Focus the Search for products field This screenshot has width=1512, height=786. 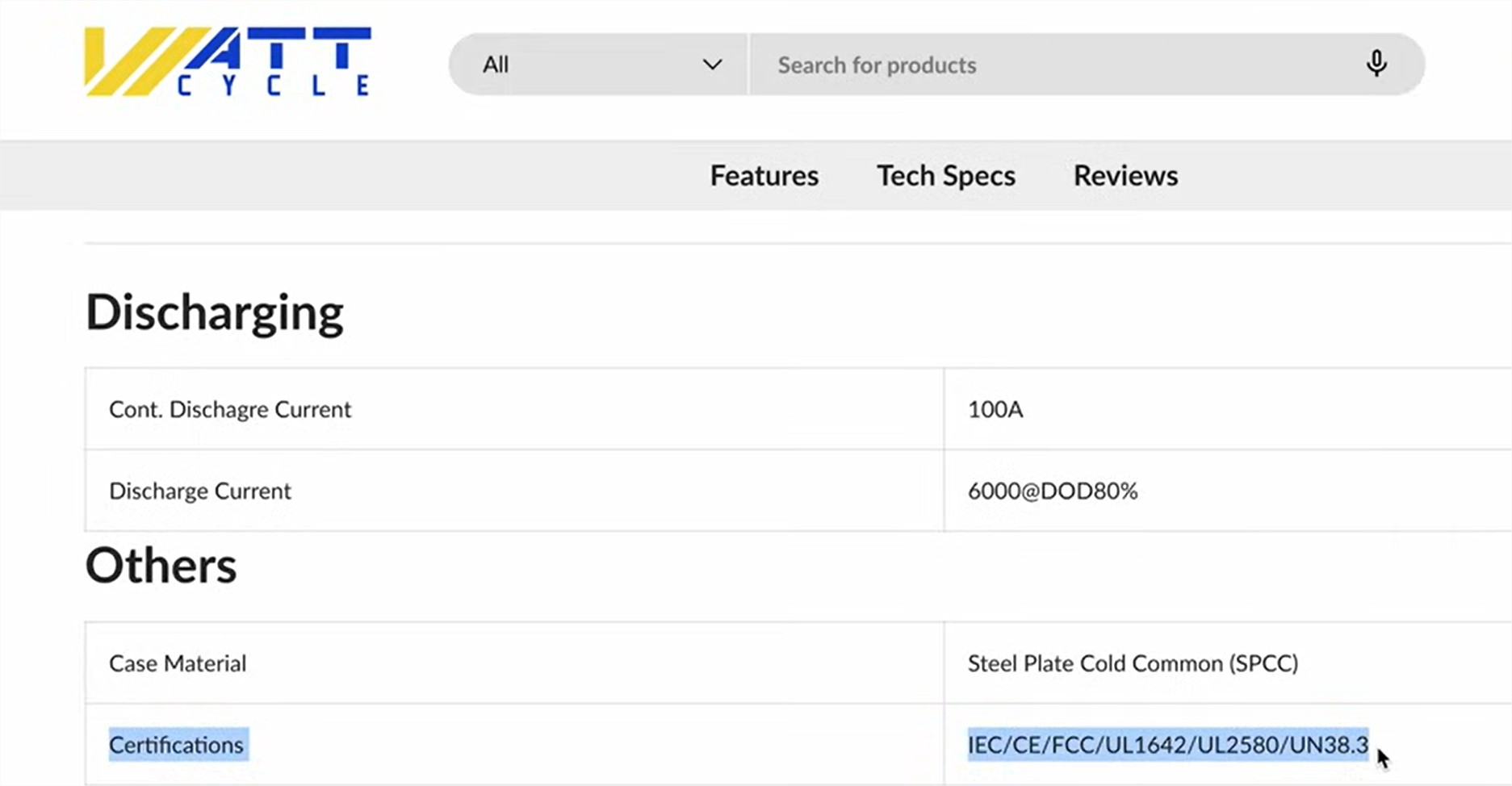tap(1049, 65)
